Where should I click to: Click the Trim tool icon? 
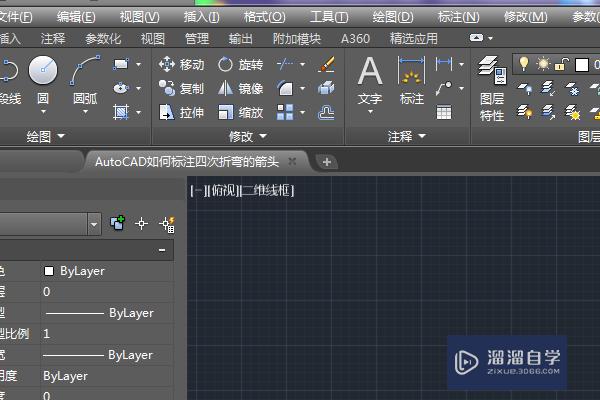pyautogui.click(x=285, y=64)
